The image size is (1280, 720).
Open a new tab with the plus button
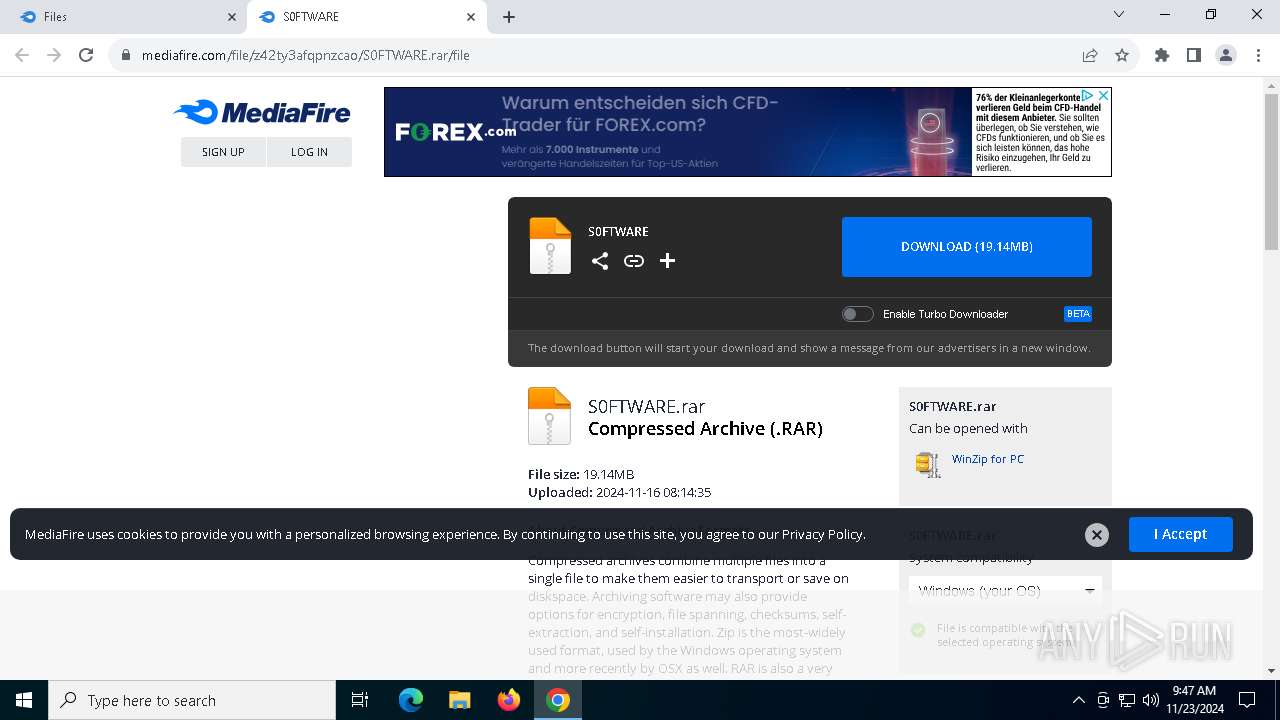509,17
